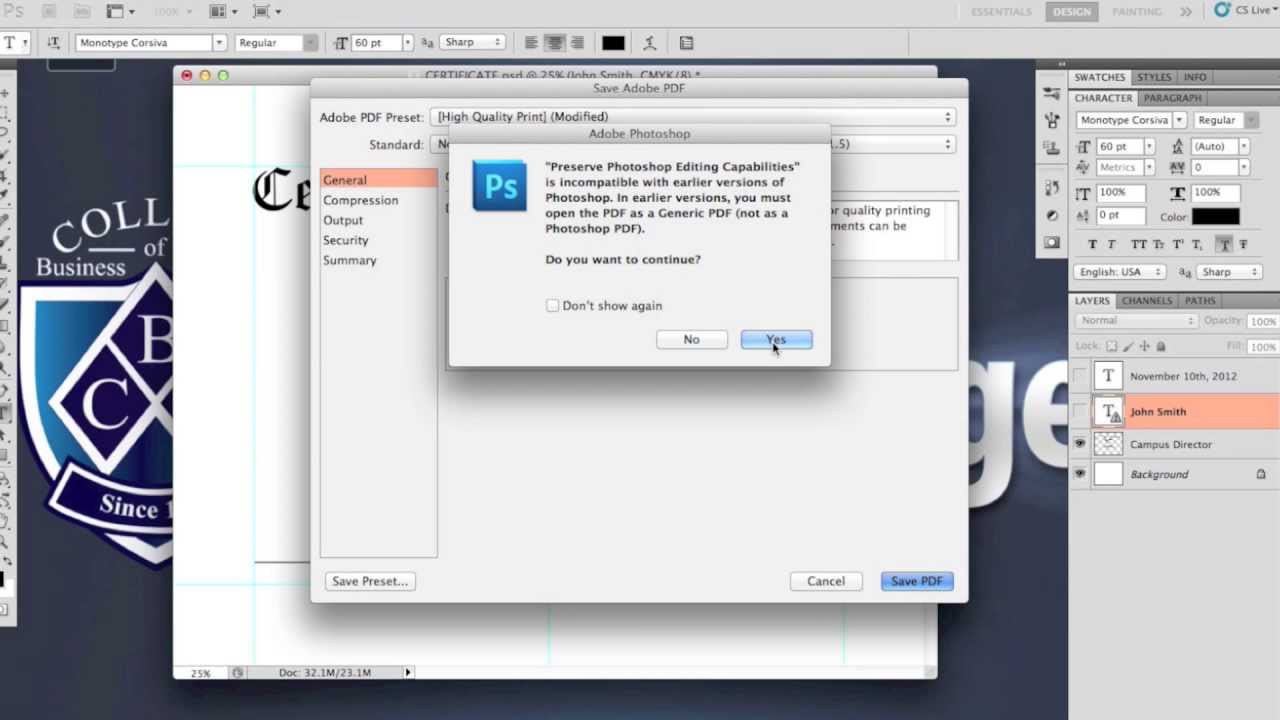Click the Underline button in Character panel
The image size is (1280, 720).
(1224, 244)
